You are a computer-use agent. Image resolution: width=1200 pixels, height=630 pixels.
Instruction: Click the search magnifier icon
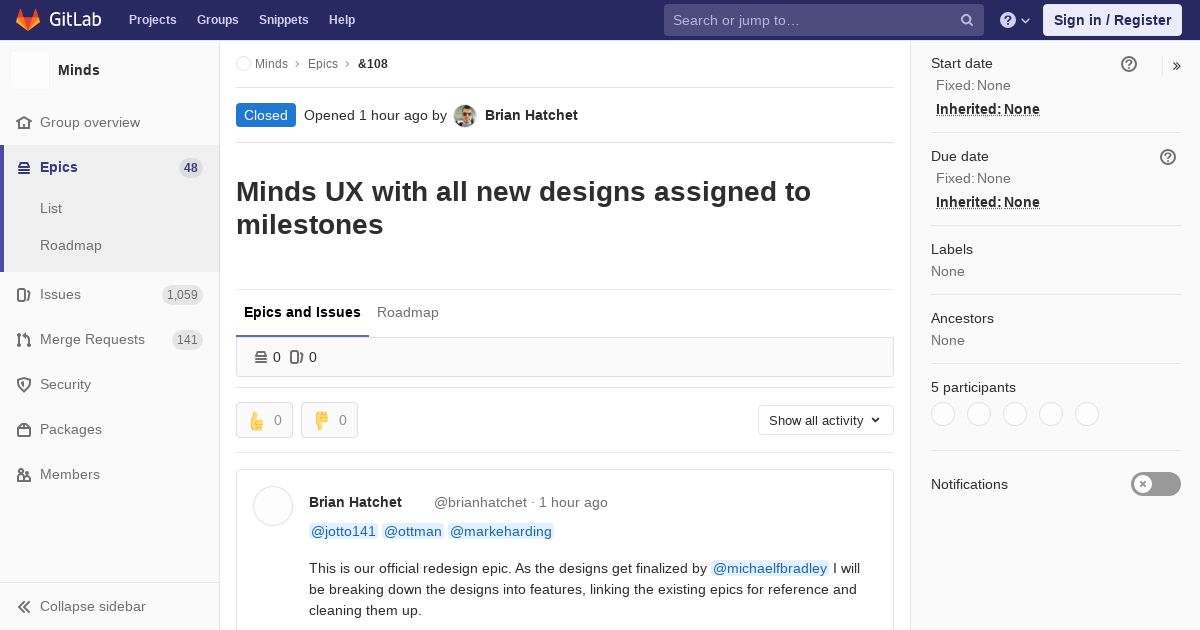point(967,20)
